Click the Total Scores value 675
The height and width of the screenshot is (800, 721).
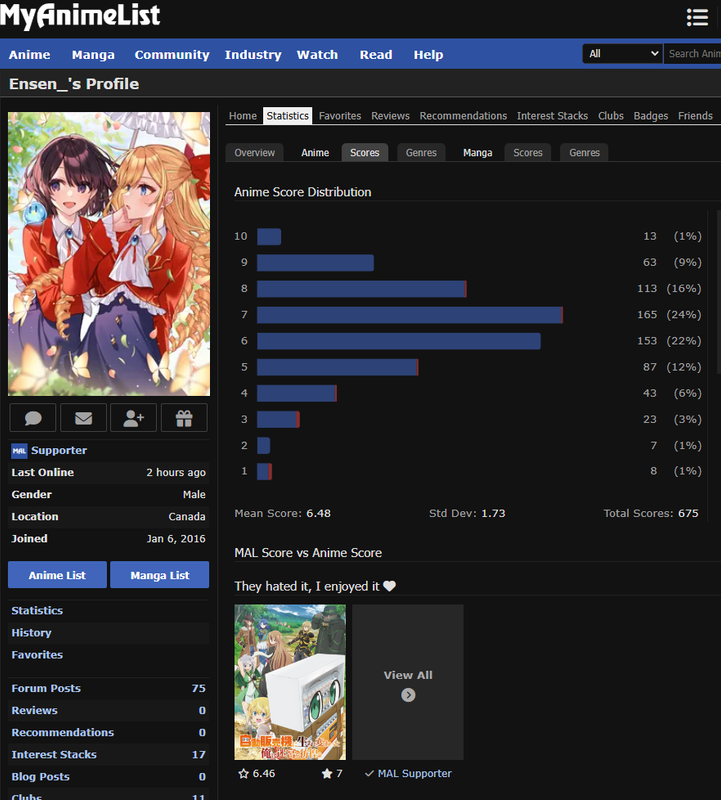[x=688, y=513]
